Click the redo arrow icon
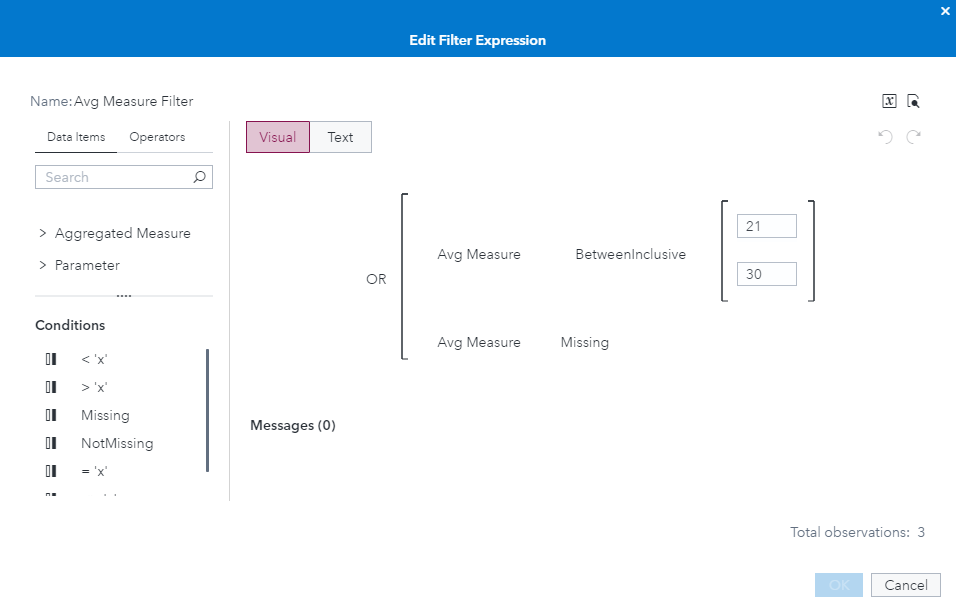The image size is (956, 613). coord(913,137)
